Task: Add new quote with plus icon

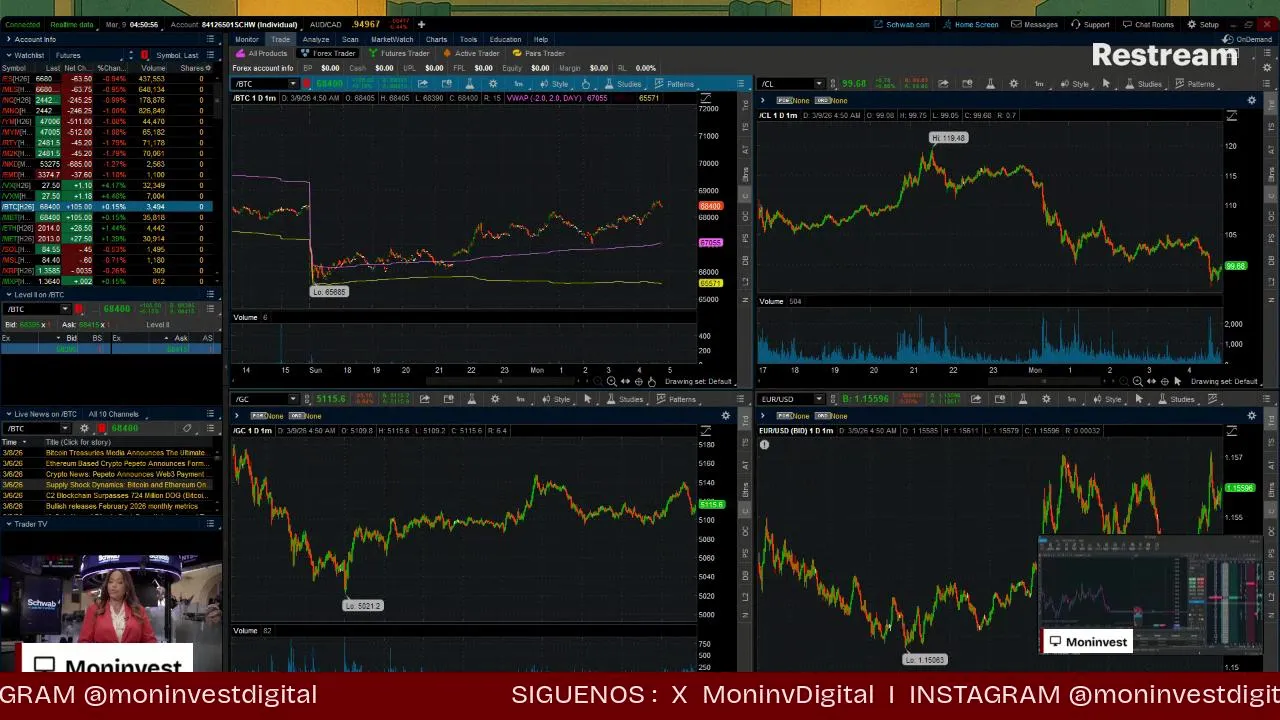Action: (421, 24)
